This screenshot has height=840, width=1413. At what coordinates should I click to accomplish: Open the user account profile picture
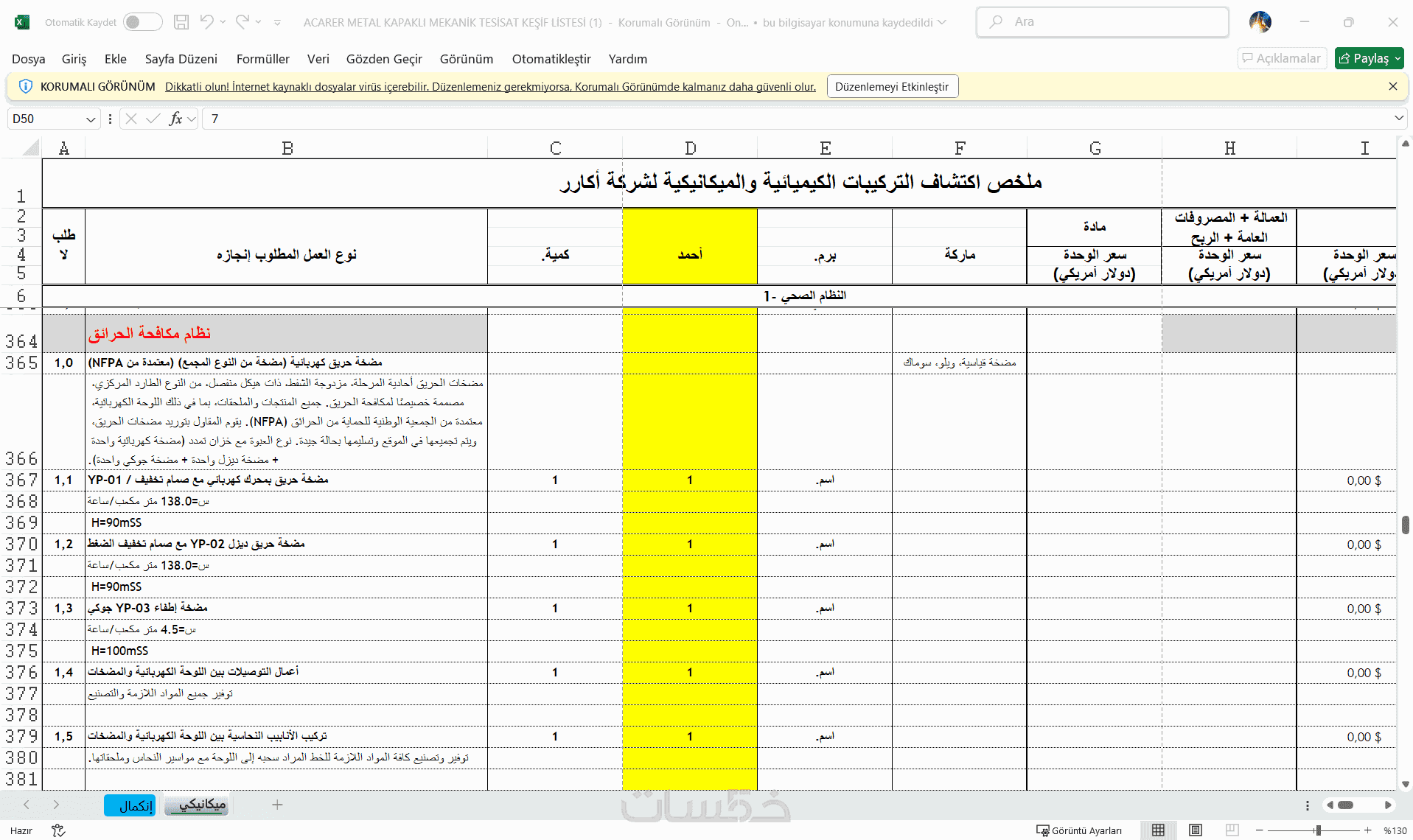(1260, 22)
